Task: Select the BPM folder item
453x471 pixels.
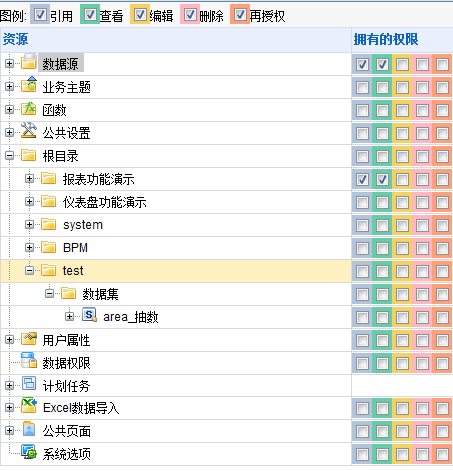Action: pyautogui.click(x=75, y=248)
